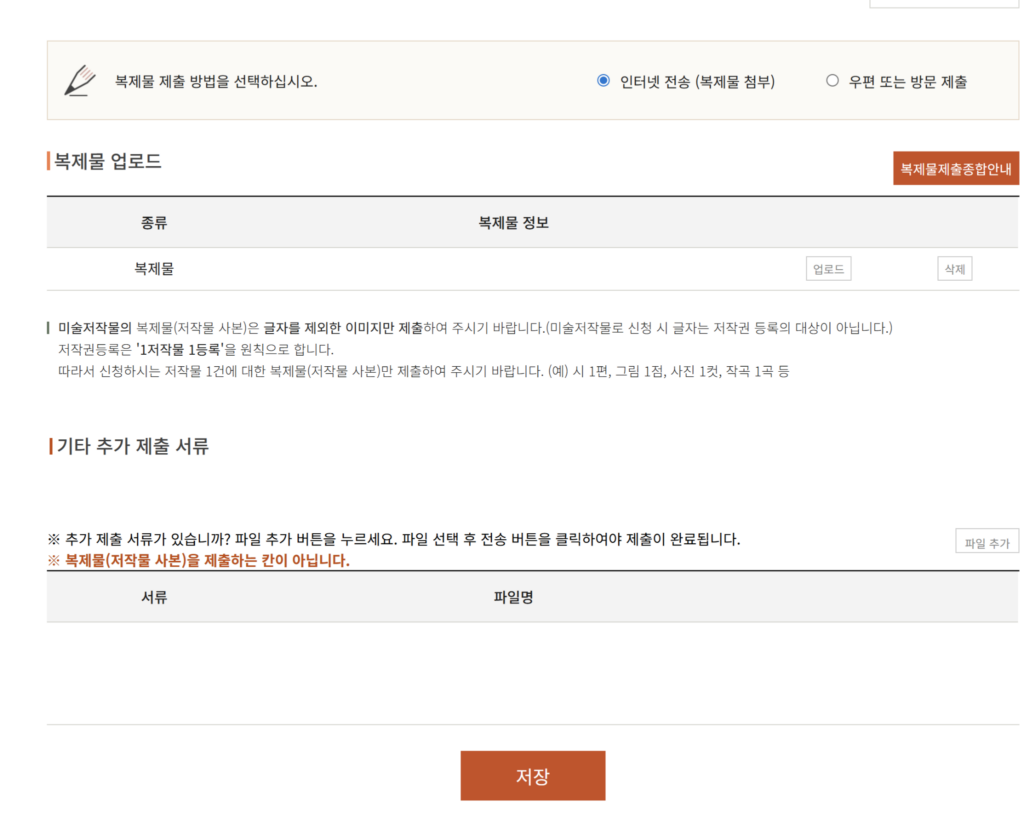Click the 파일명 column header

[513, 596]
